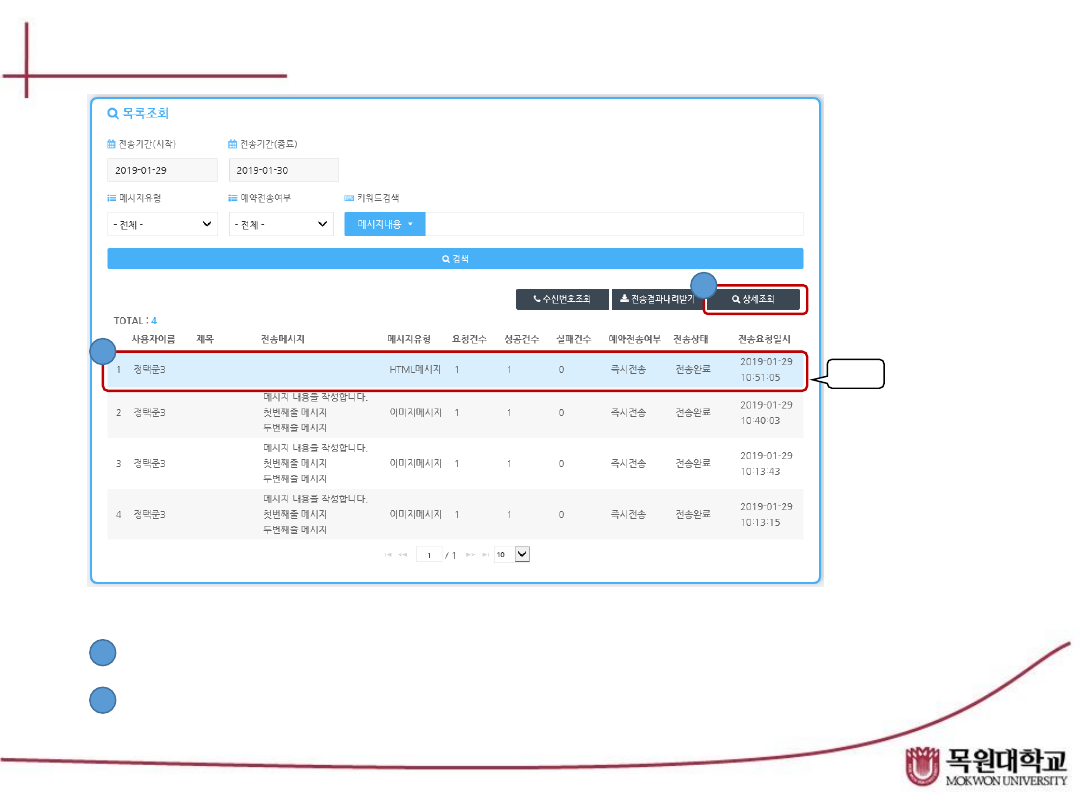Click the end date field 2019-01-30
The image size is (1080, 810).
(283, 170)
